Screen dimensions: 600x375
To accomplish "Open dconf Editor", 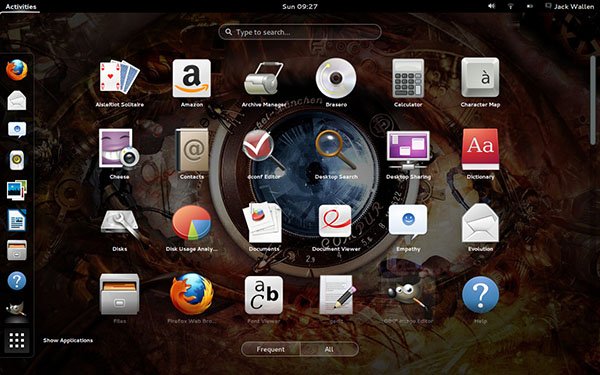I will (264, 150).
